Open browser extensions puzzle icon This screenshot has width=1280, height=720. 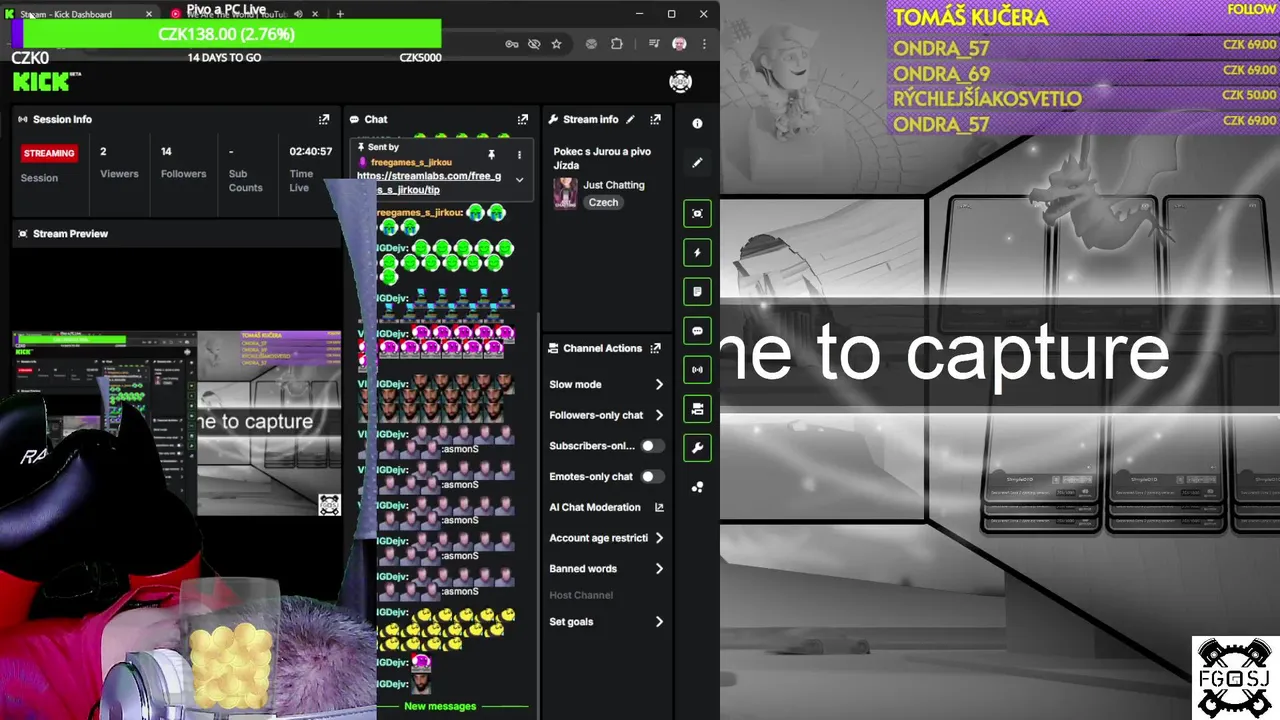click(x=616, y=44)
